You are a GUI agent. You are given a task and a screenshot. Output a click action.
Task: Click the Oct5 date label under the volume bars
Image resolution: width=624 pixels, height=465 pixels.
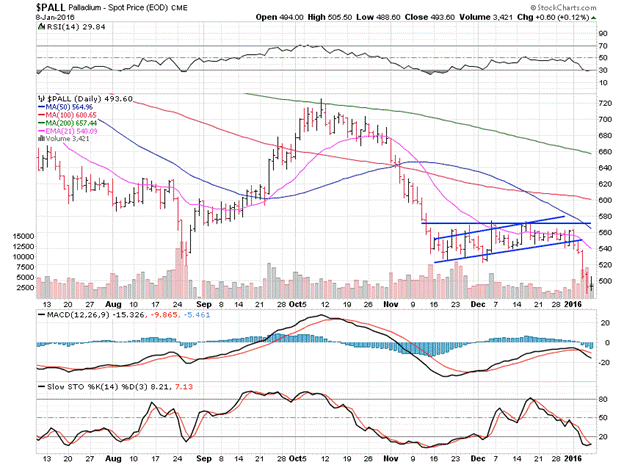[298, 305]
